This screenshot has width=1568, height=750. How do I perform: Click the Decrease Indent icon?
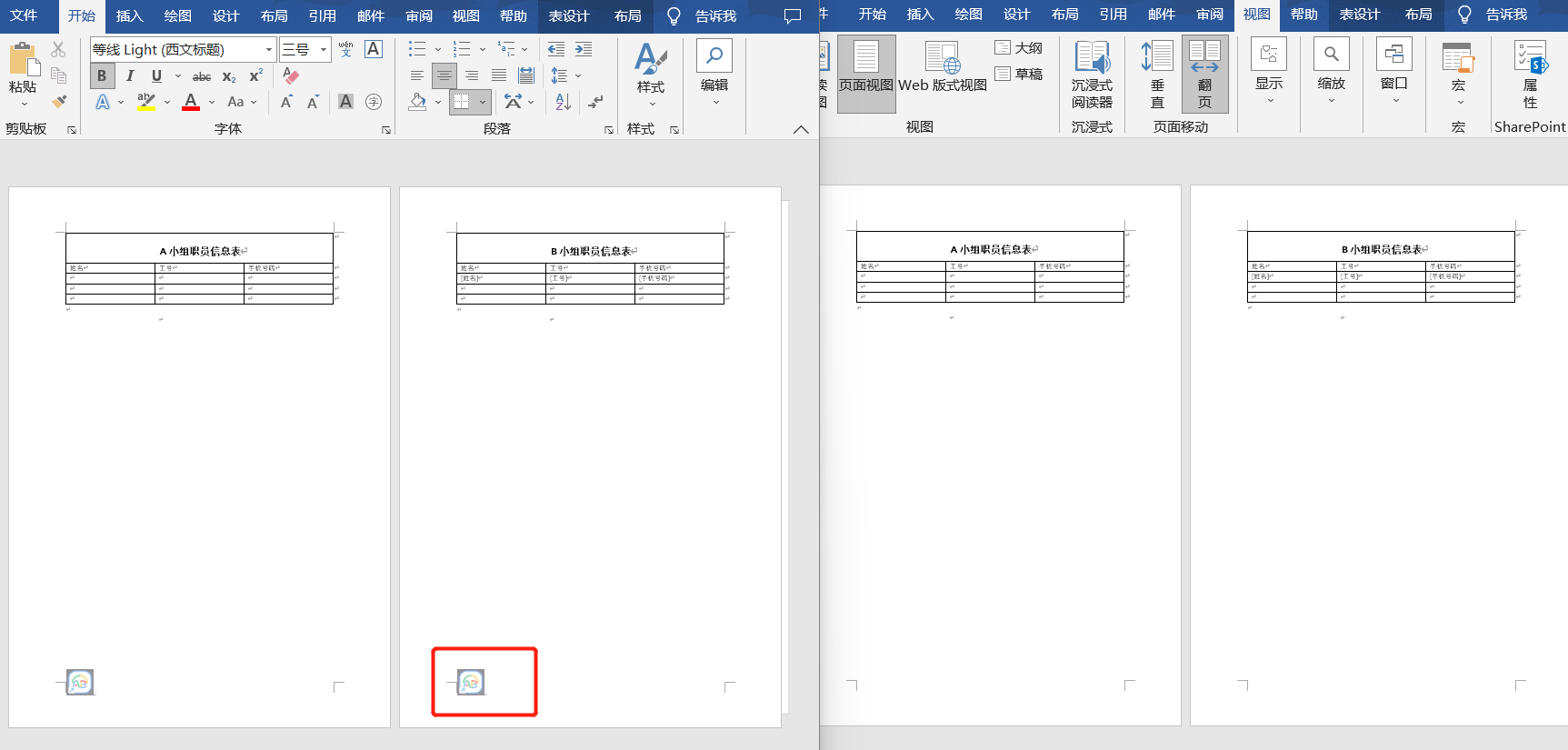[x=556, y=49]
